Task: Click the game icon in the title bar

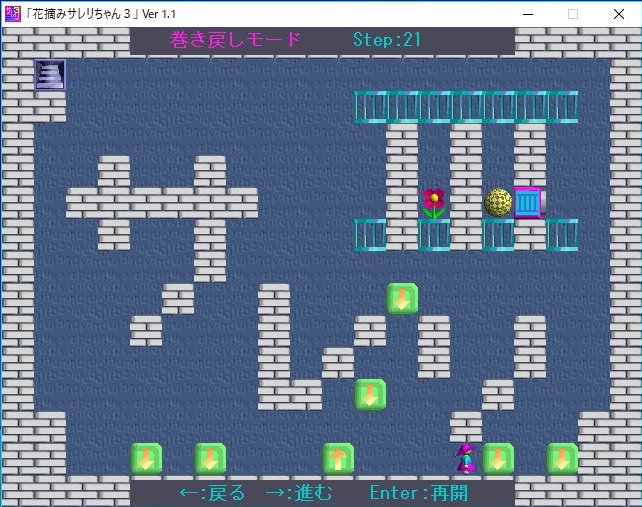Action: (x=12, y=14)
